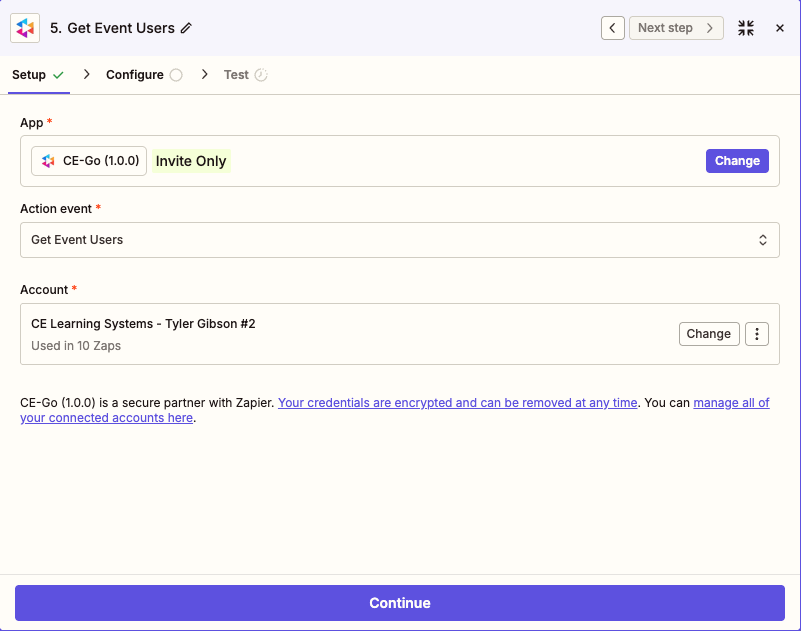Click the Next step button
The height and width of the screenshot is (631, 801).
tap(676, 28)
